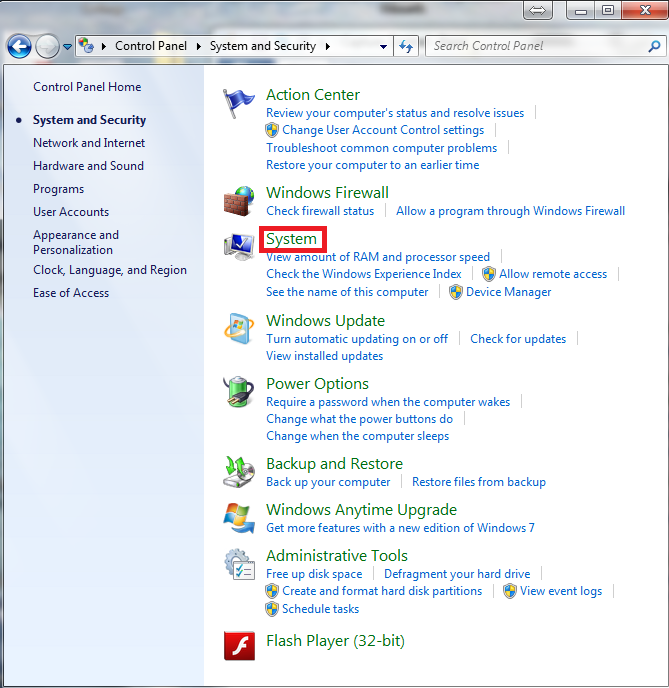Open the Action Center heading link
This screenshot has width=669, height=688.
(x=313, y=95)
